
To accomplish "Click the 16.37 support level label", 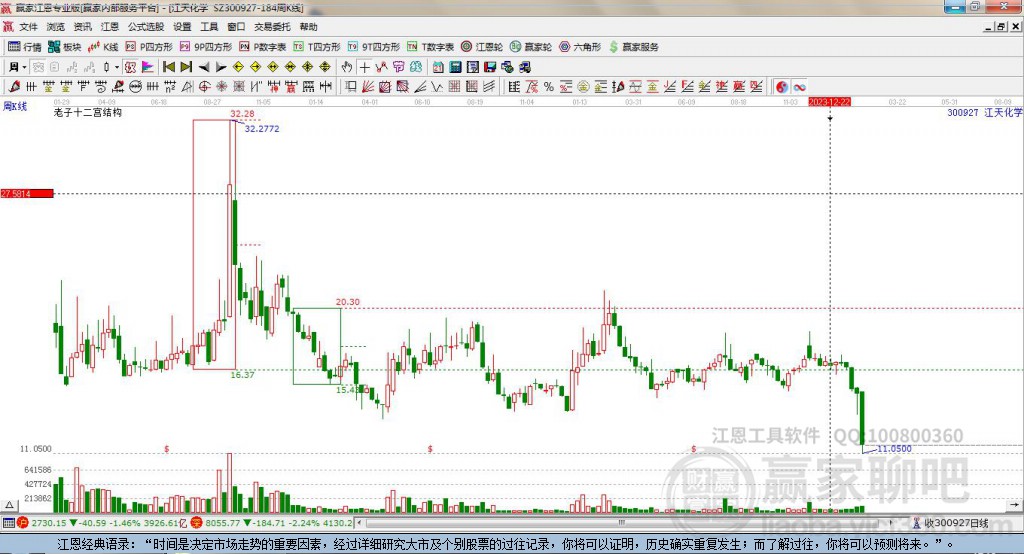I will tap(242, 375).
